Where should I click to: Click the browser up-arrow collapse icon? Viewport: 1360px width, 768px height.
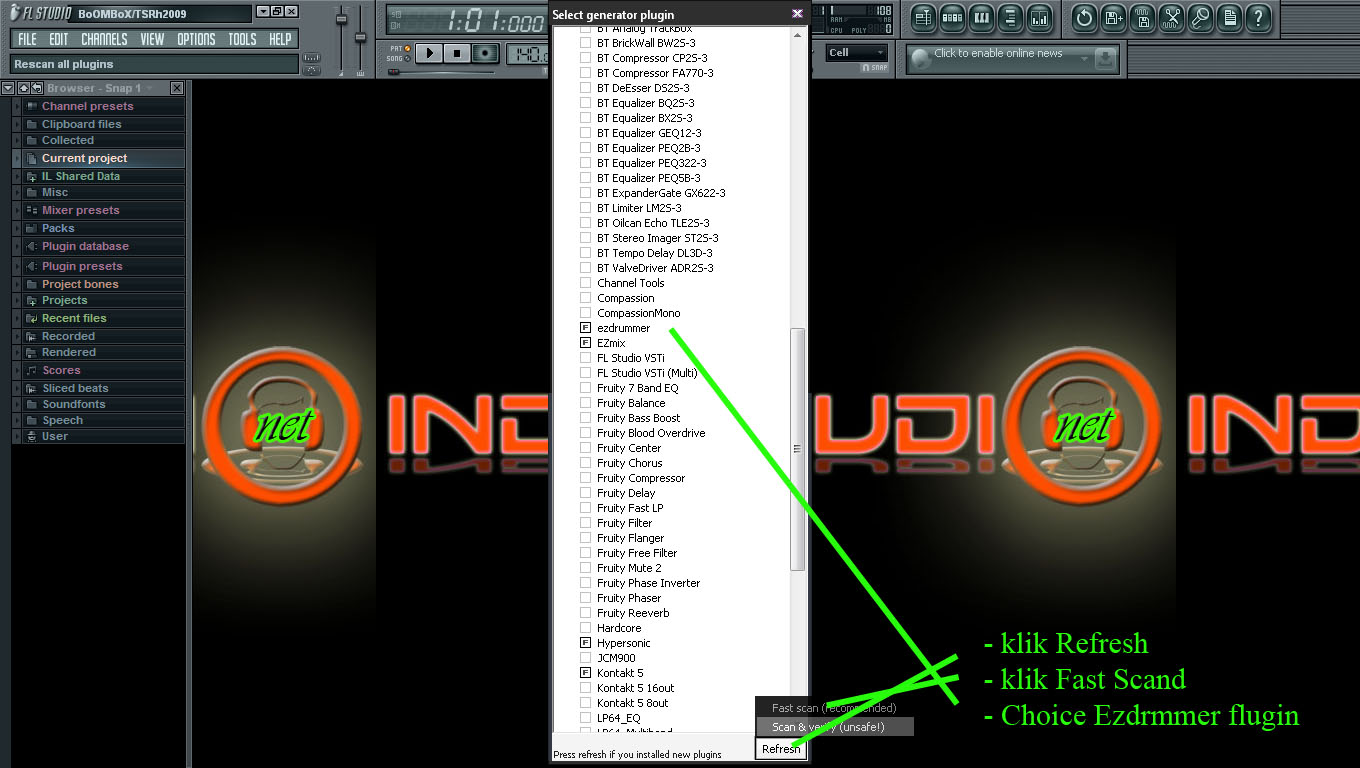[x=23, y=88]
